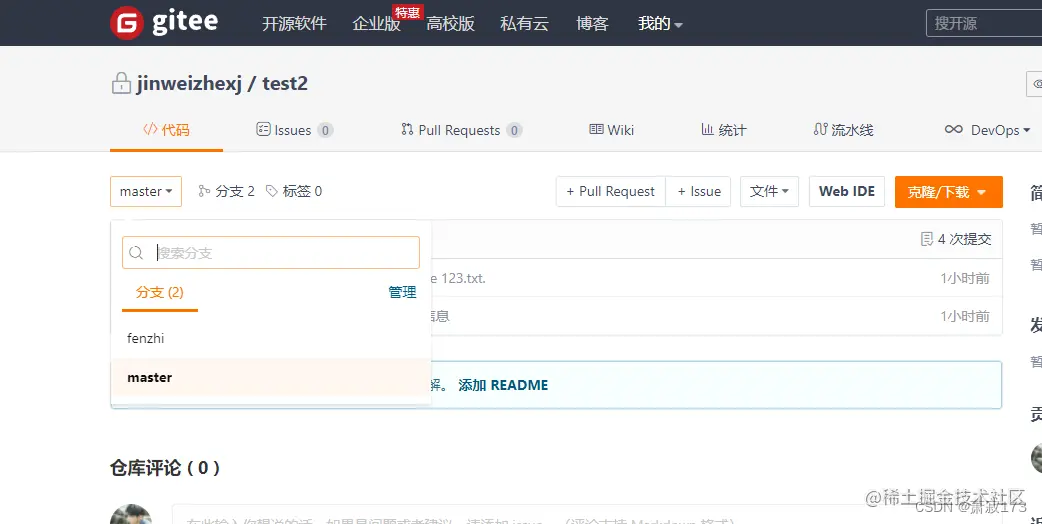Click the 统计 bar-chart icon
The height and width of the screenshot is (524, 1042).
point(708,130)
